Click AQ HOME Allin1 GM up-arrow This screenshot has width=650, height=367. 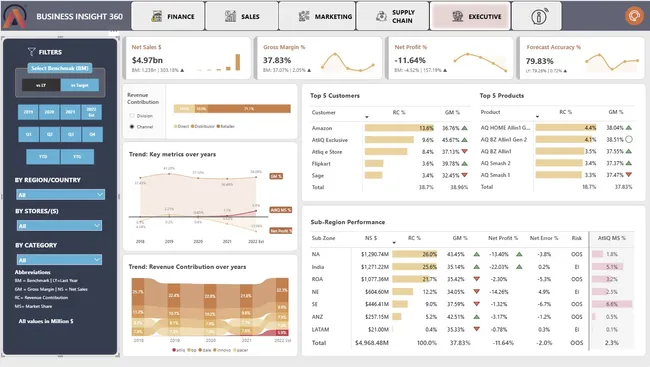coord(629,128)
